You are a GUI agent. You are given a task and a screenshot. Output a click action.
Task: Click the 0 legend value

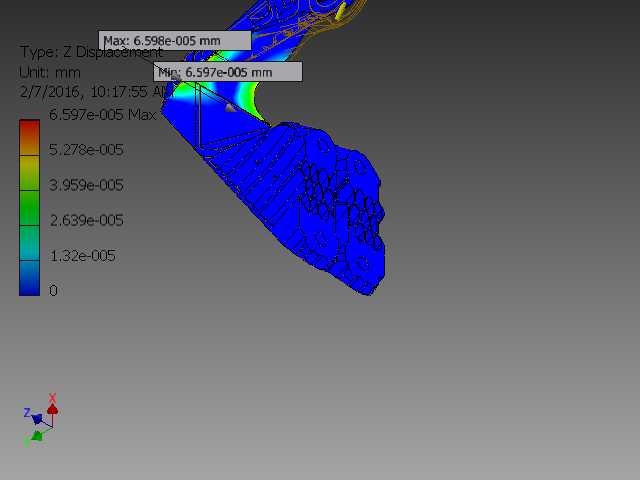53,291
